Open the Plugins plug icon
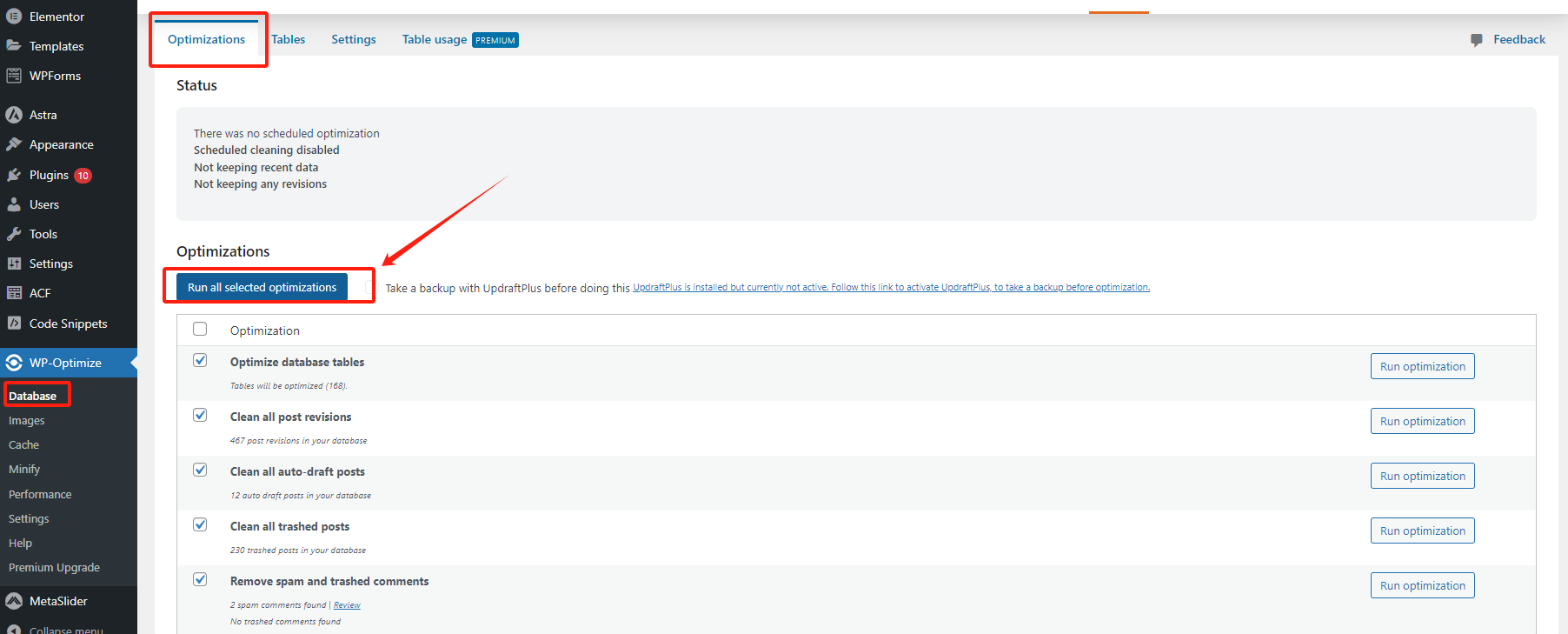 point(14,175)
